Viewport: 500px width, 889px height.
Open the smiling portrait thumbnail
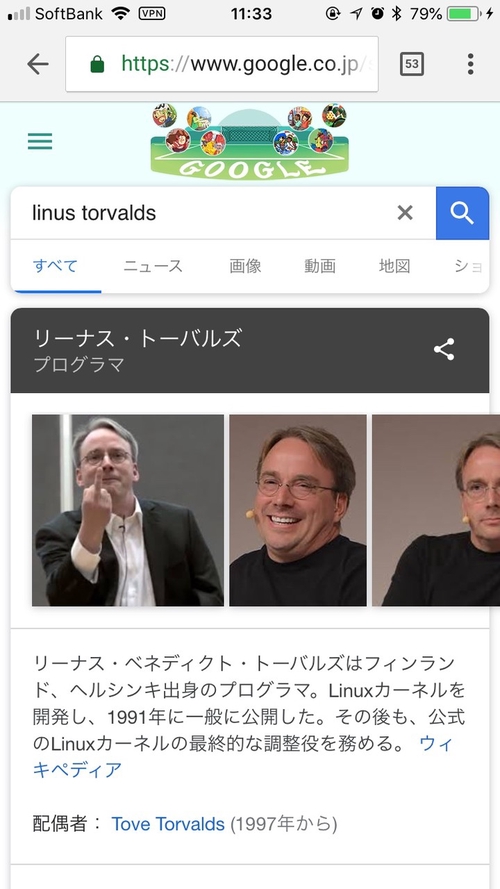(x=298, y=510)
